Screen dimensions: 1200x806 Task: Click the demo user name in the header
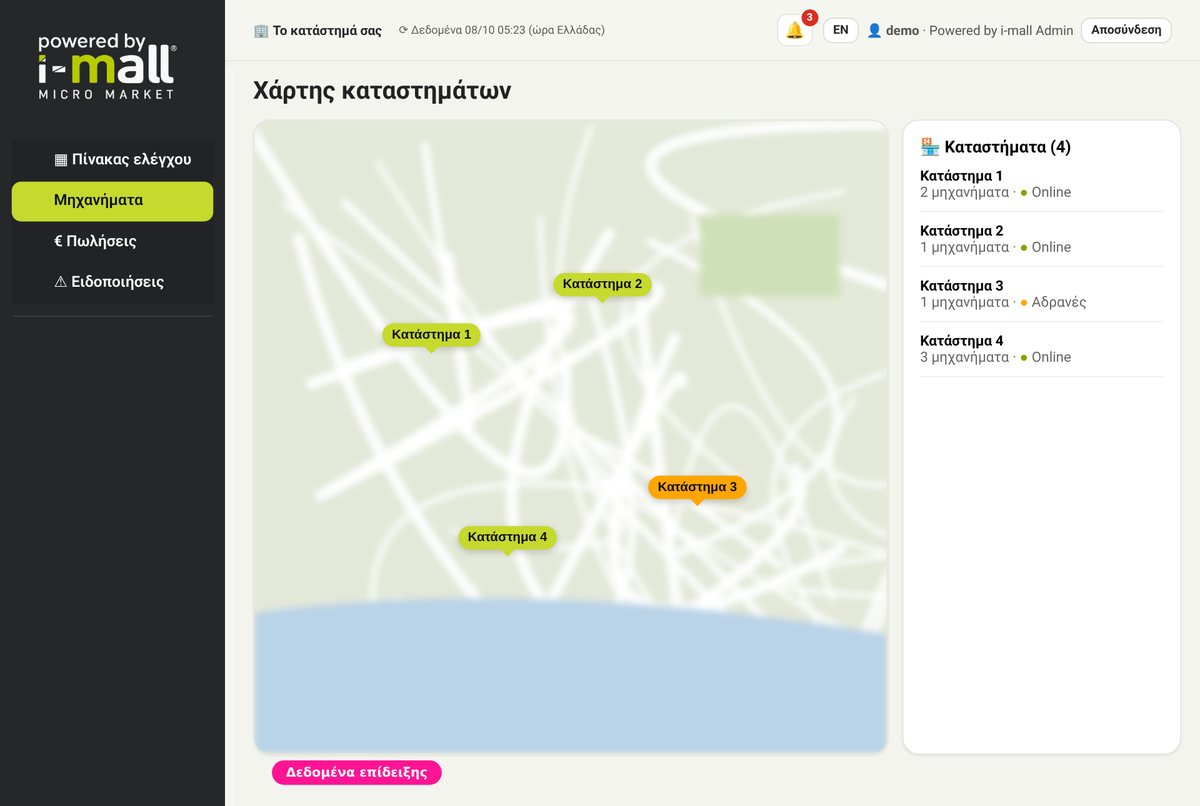pos(902,30)
